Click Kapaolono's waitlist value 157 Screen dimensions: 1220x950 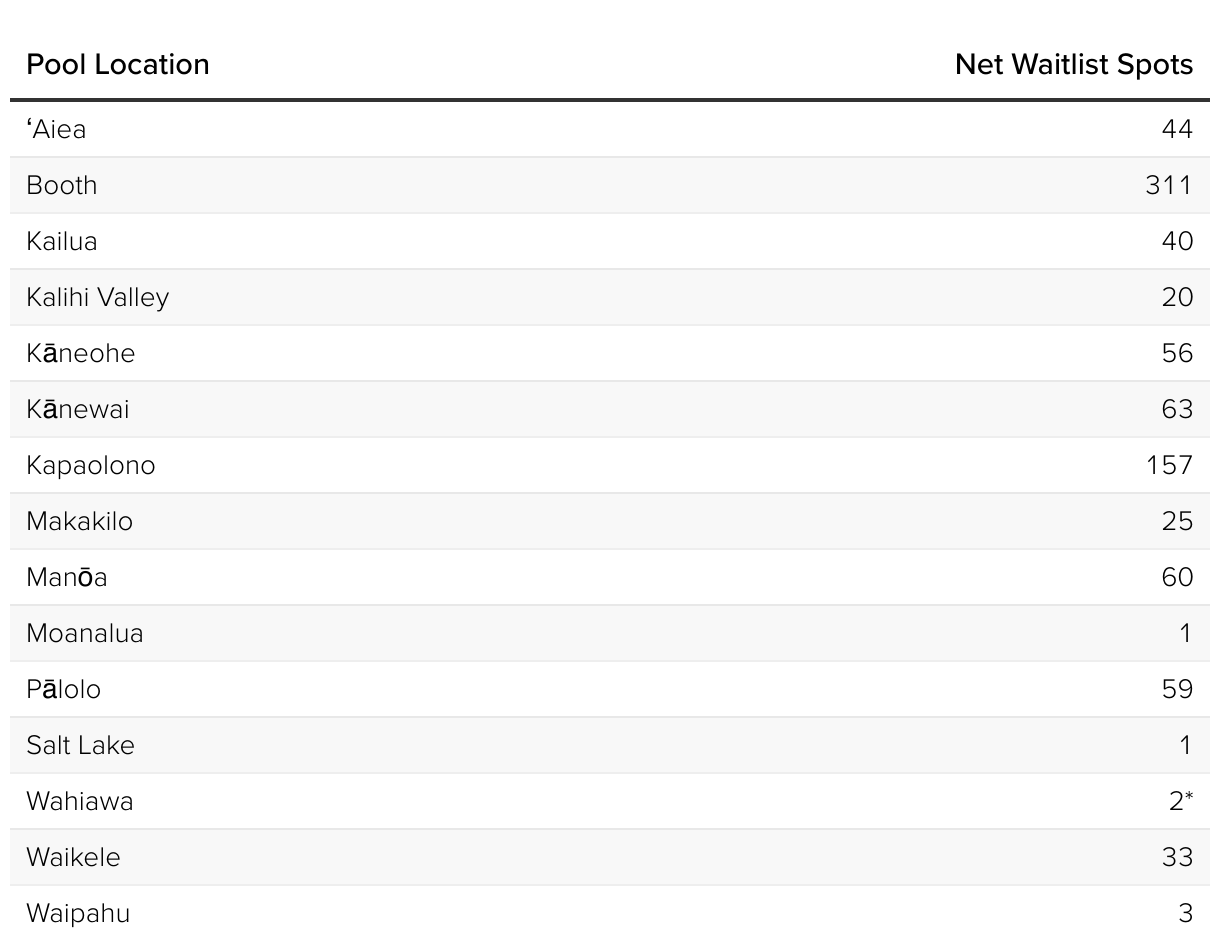[x=1170, y=465]
